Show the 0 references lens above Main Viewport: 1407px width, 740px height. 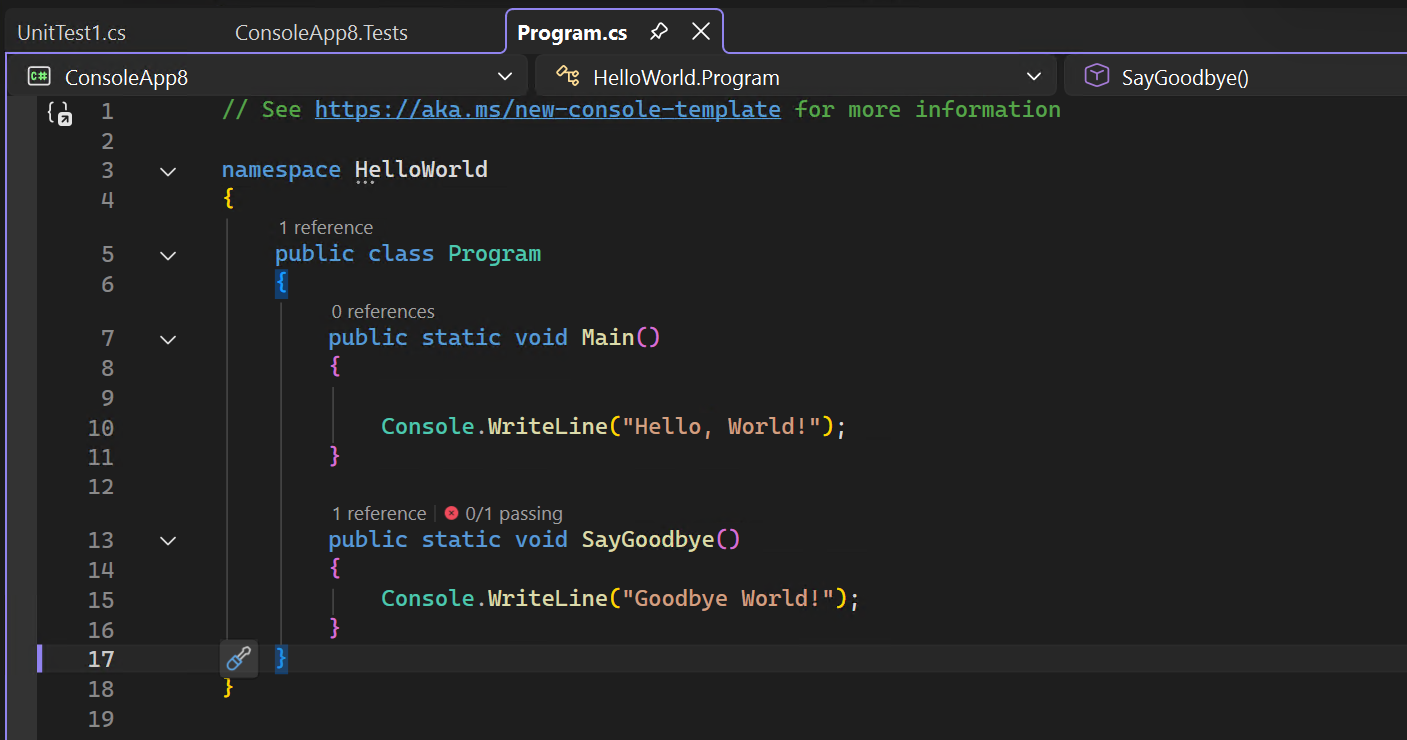point(383,311)
